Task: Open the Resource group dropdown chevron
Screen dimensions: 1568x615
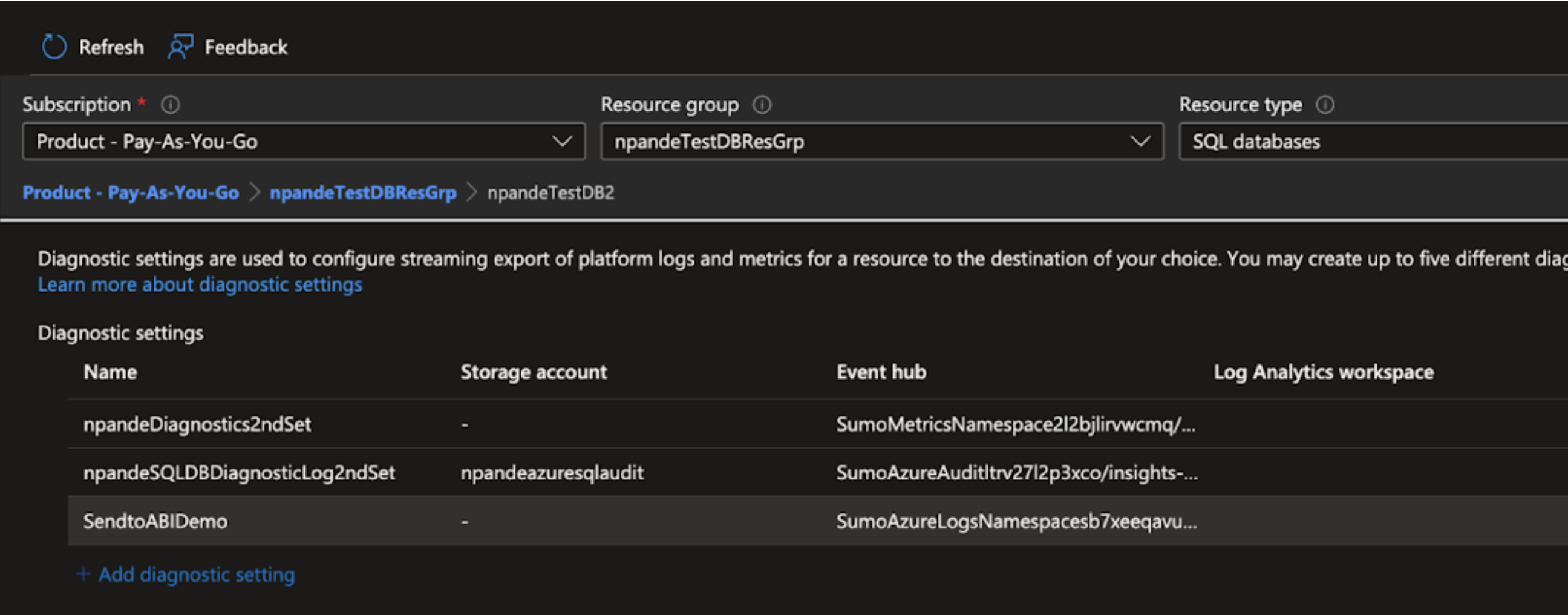Action: click(x=1140, y=142)
